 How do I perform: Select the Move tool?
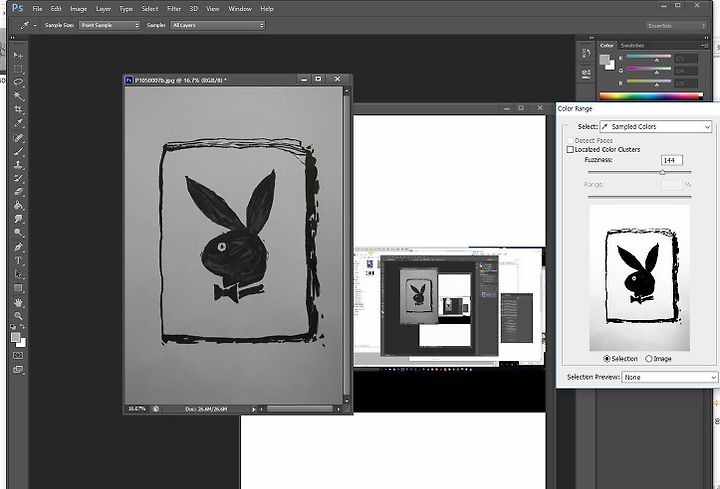coord(18,55)
